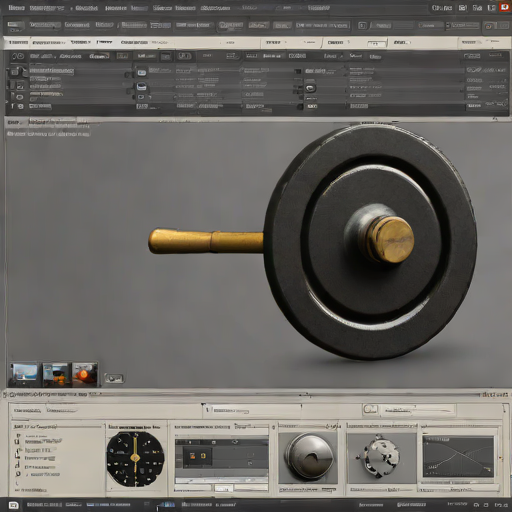
Task: Open the curve graph preview thumbnail
Action: tap(458, 456)
